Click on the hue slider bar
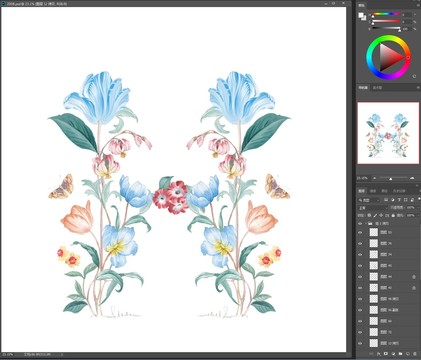421x360 pixels. tap(386, 14)
